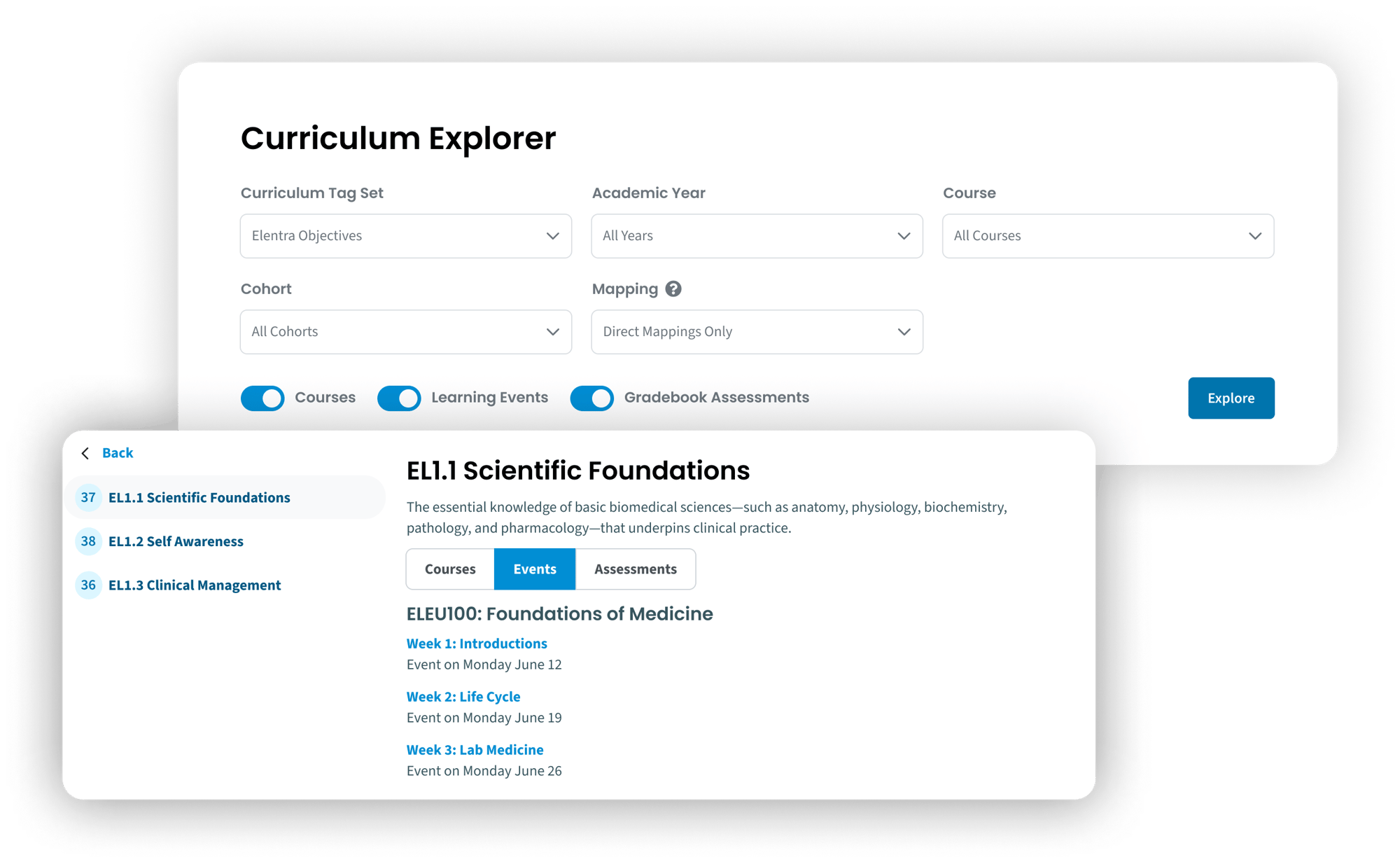The image size is (1400, 862).
Task: Open the Course dropdown menu
Action: pos(1107,236)
